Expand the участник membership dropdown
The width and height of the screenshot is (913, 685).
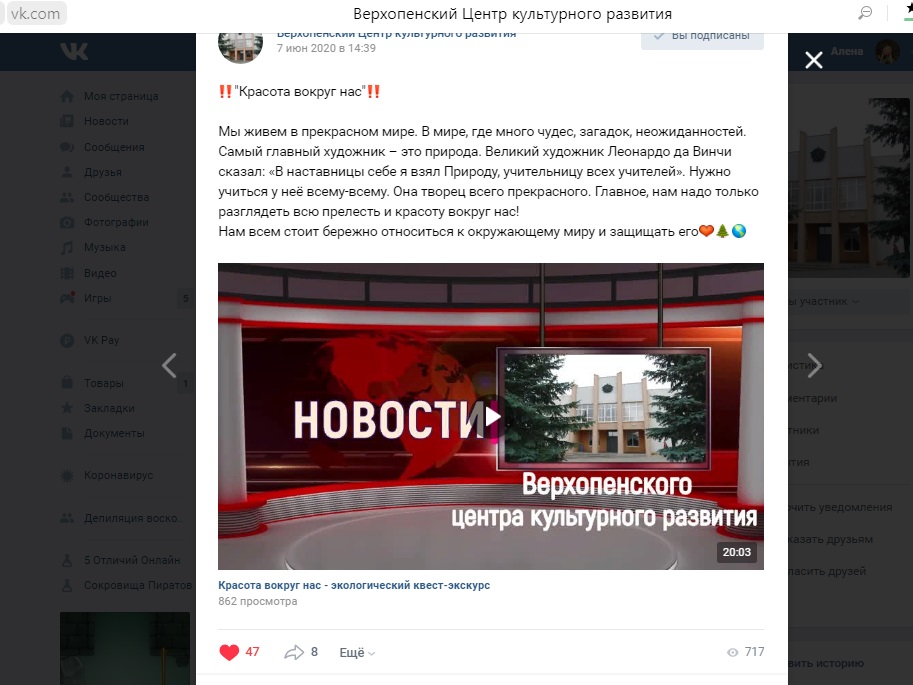[823, 301]
